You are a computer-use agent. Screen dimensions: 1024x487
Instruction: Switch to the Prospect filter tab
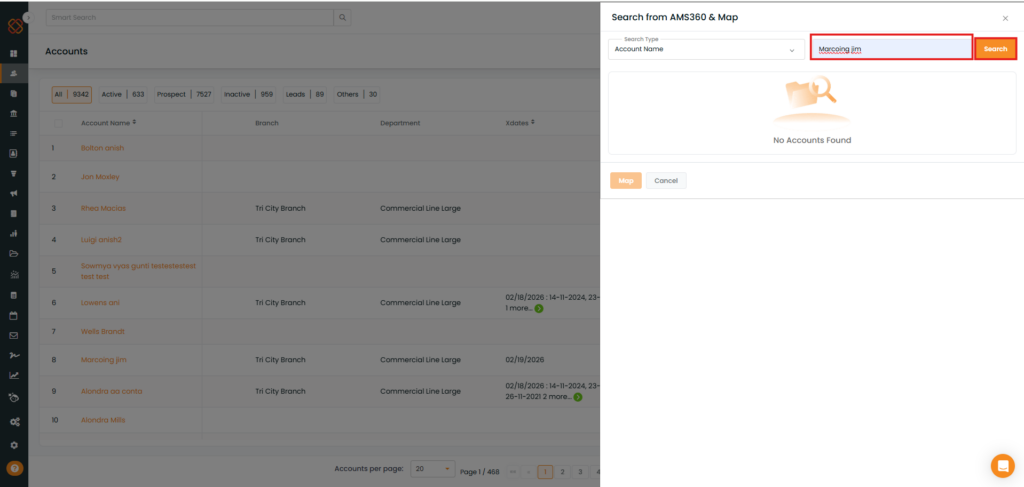point(183,94)
